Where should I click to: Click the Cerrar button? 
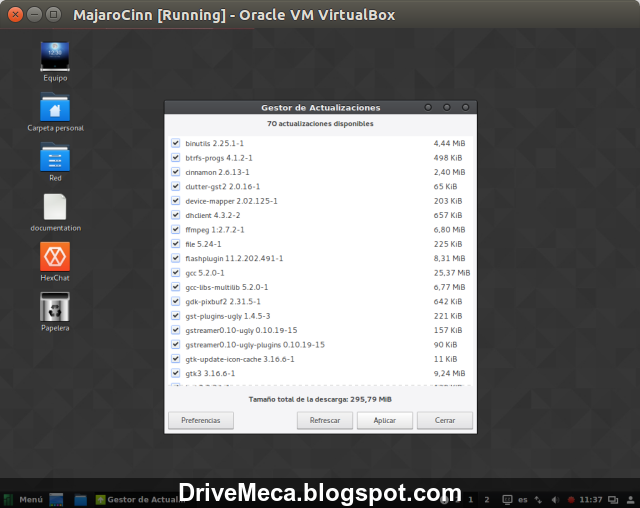[445, 420]
